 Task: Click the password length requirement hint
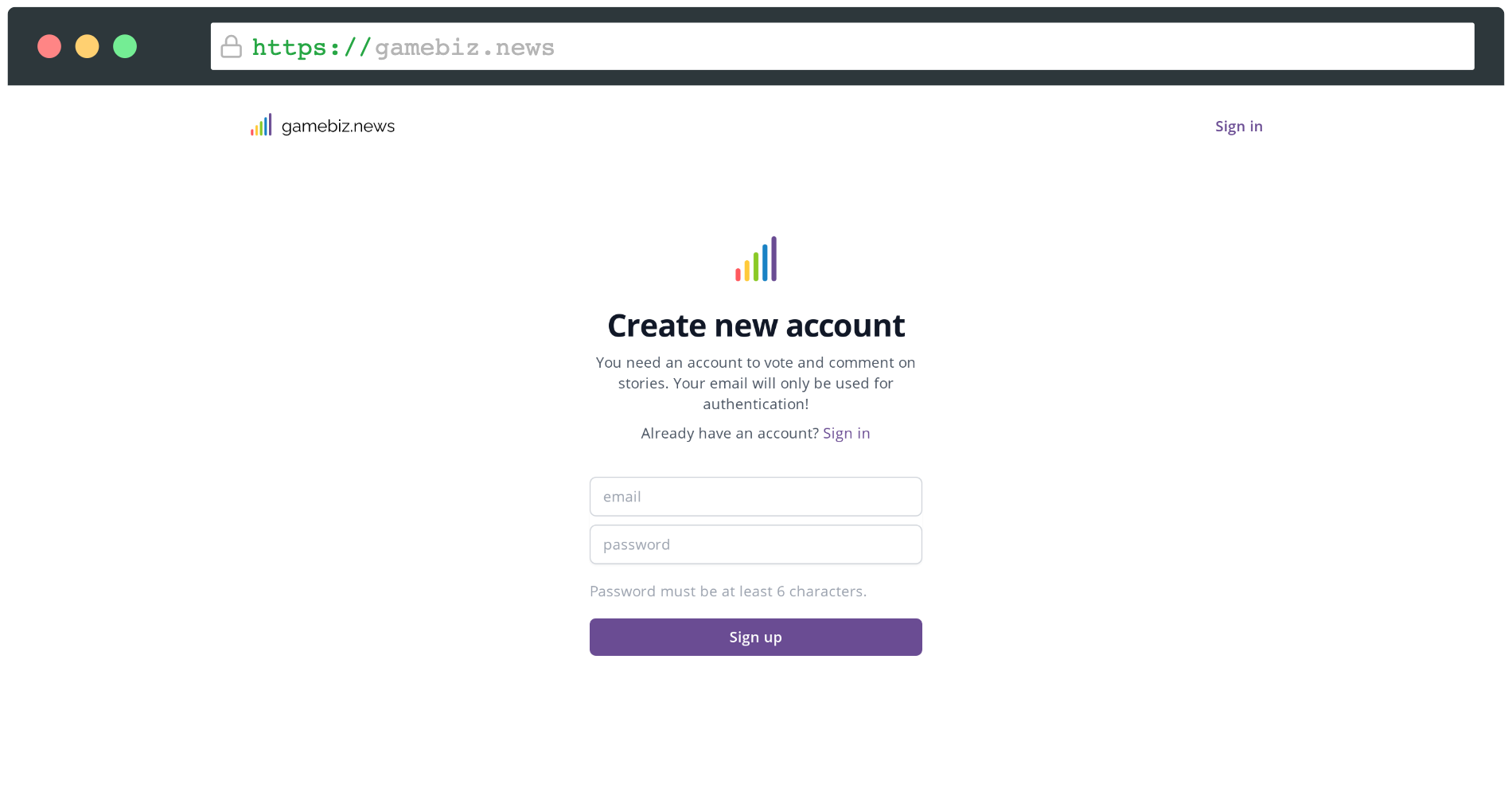[727, 591]
